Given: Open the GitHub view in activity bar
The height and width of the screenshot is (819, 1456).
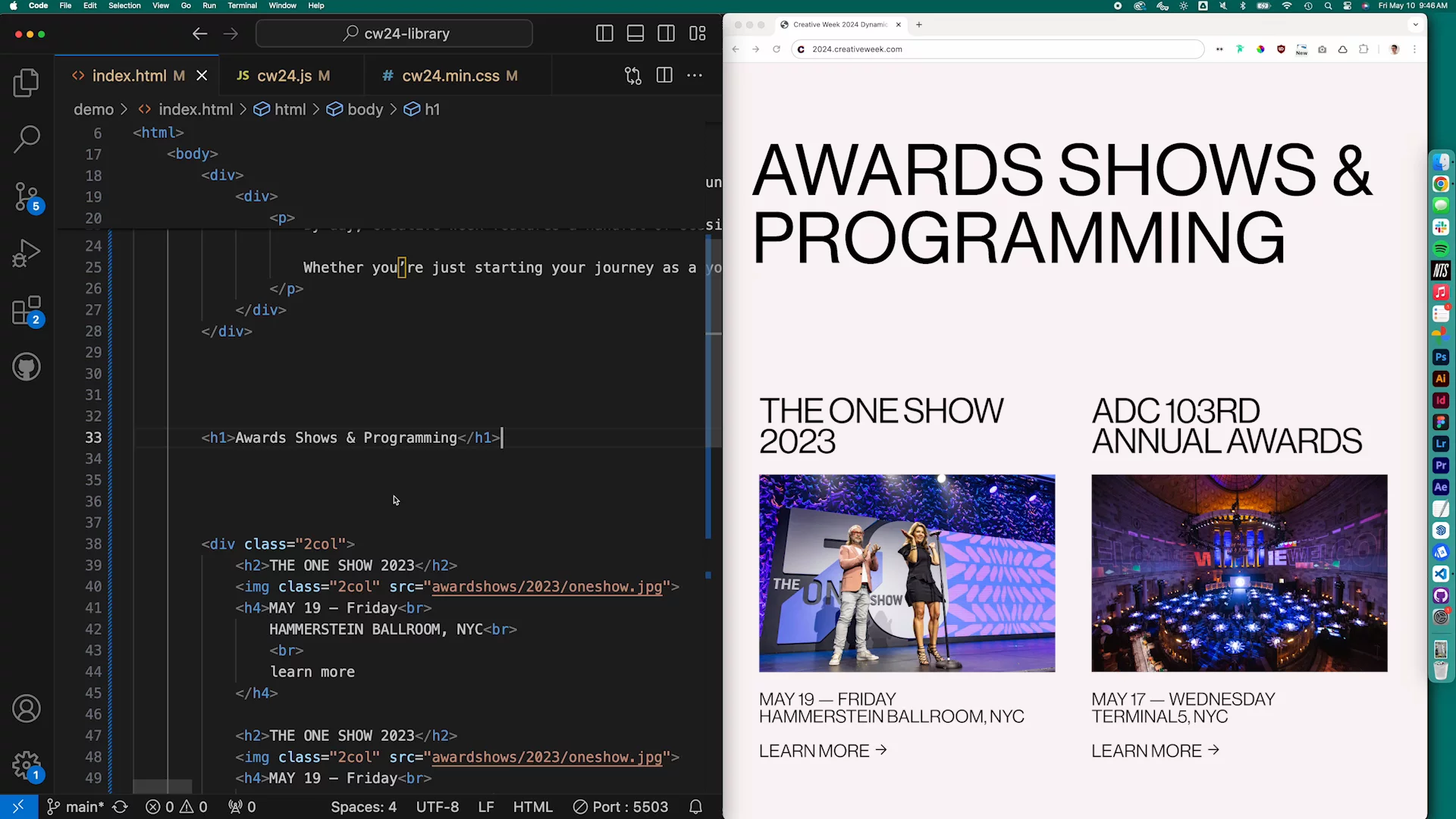Looking at the screenshot, I should tap(27, 367).
